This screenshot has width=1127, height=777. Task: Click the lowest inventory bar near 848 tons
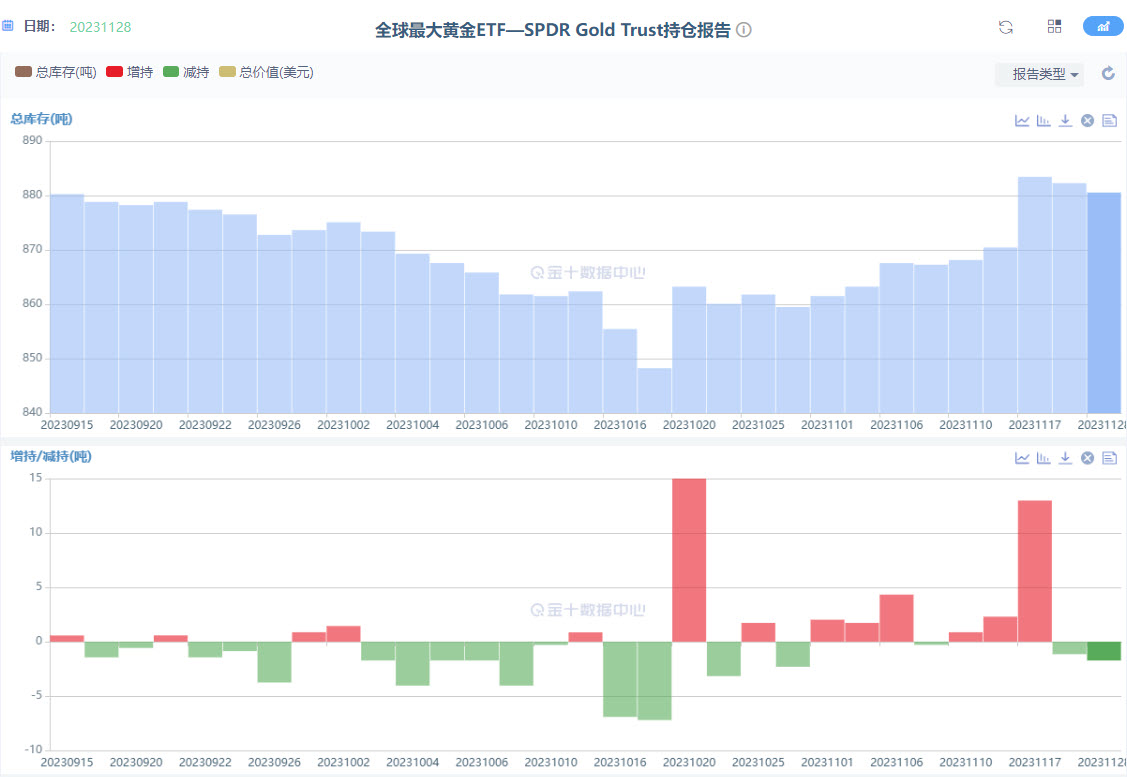pos(654,390)
